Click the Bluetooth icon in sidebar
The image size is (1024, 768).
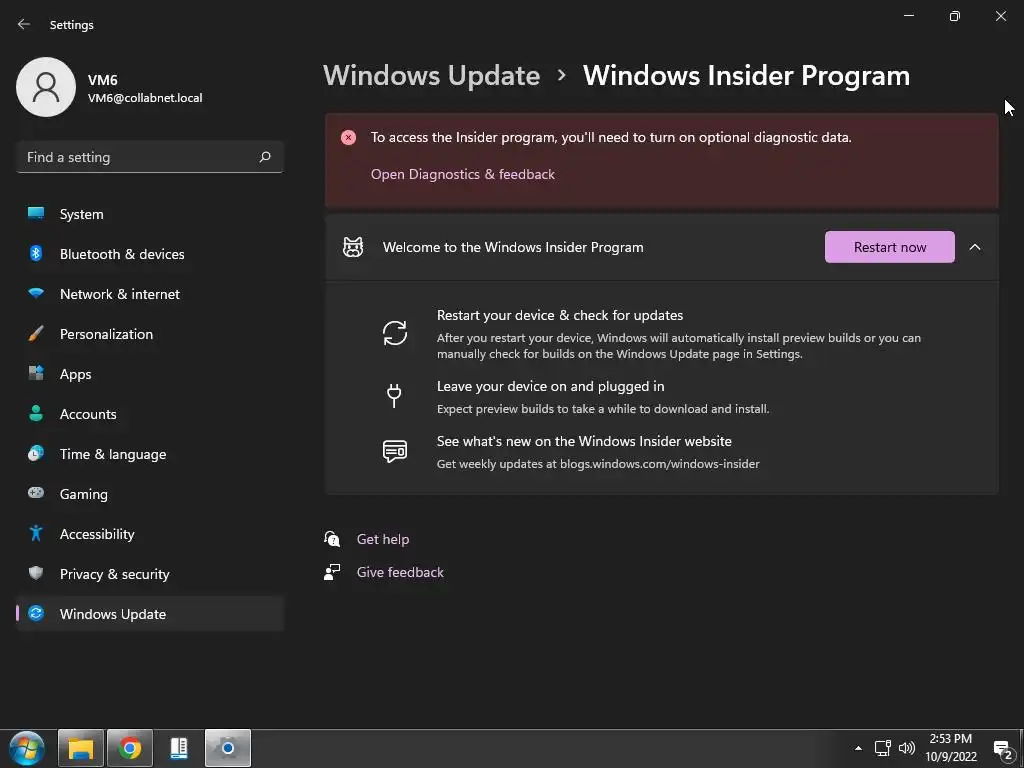pos(36,253)
